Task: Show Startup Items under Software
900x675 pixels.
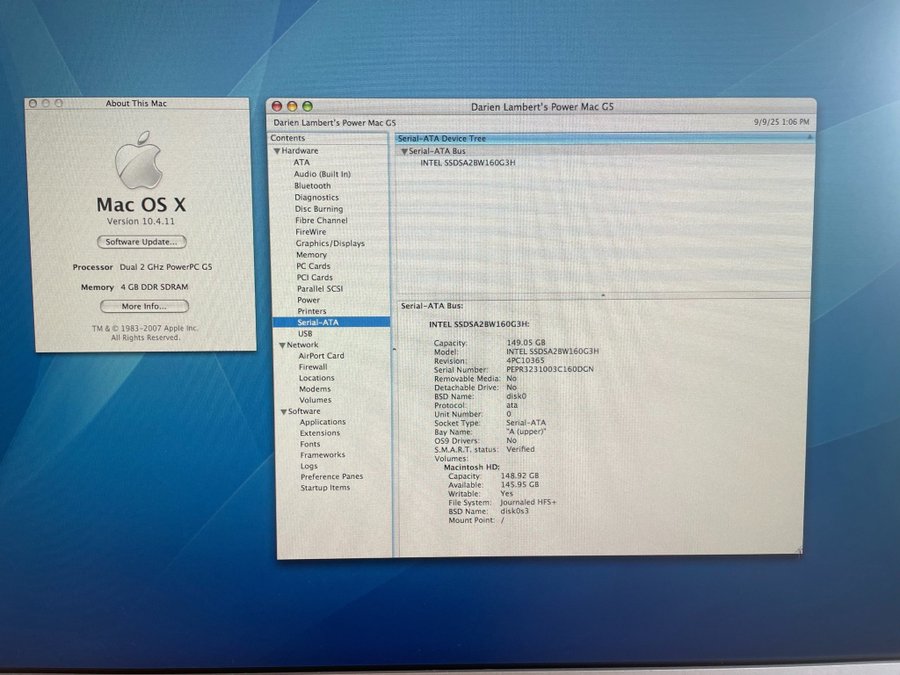Action: pos(325,488)
